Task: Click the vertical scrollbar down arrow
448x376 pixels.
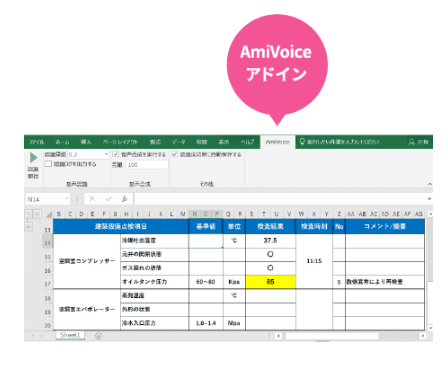Action: click(x=430, y=328)
